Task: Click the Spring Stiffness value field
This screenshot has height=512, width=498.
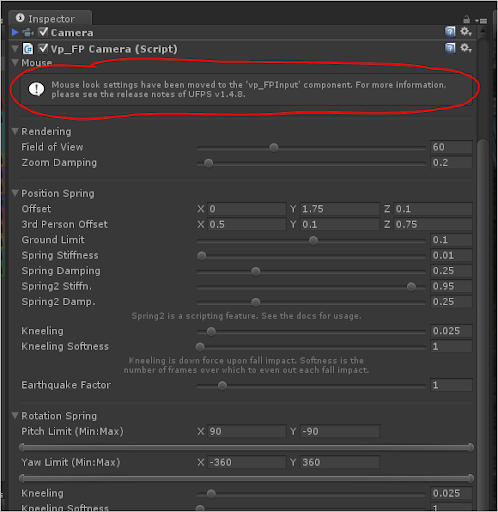Action: [451, 255]
